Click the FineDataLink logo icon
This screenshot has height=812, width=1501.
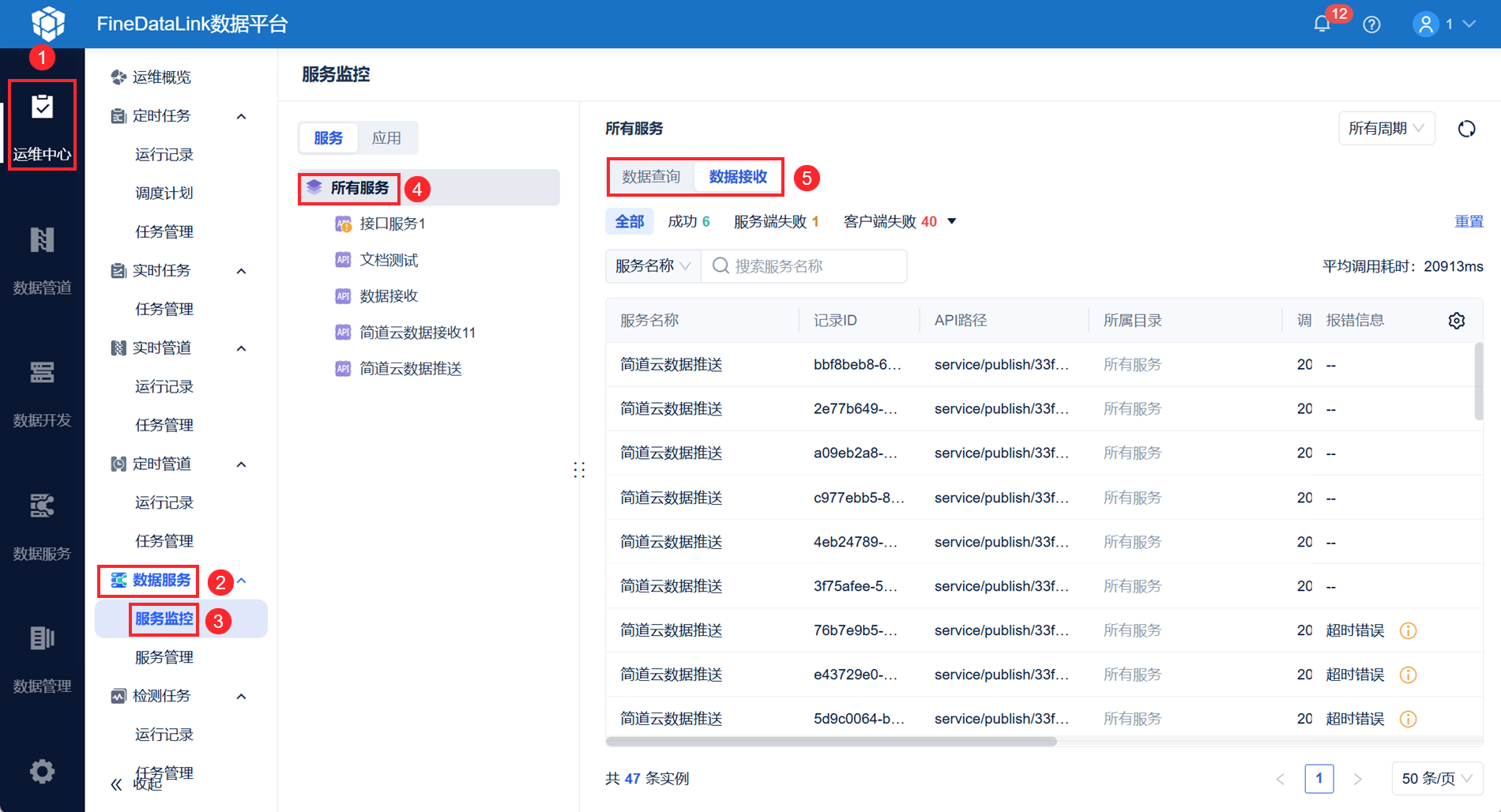48,24
